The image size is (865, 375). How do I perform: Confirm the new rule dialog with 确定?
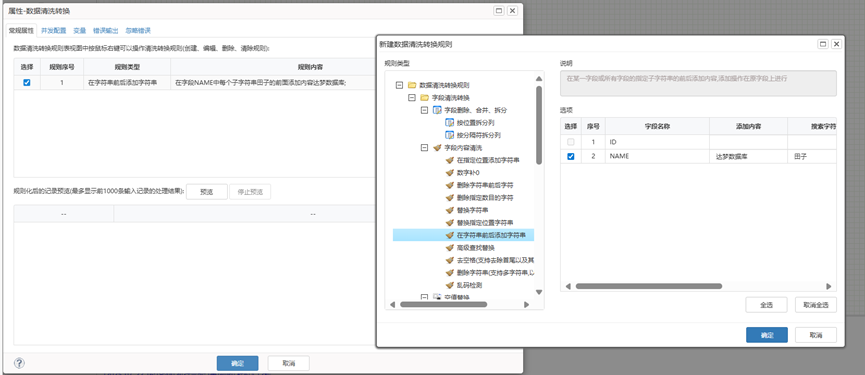pos(767,335)
